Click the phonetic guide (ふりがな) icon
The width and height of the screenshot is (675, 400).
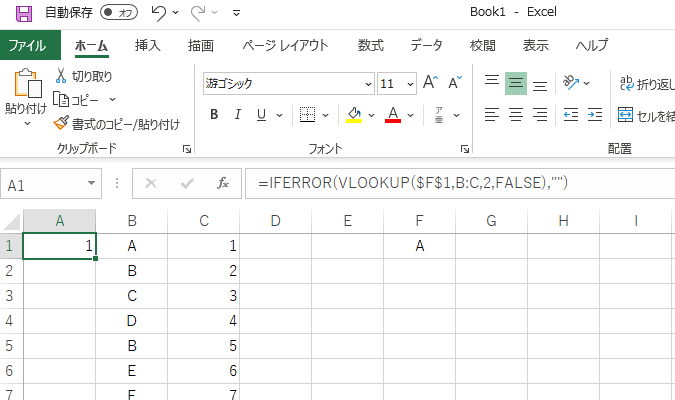point(439,115)
